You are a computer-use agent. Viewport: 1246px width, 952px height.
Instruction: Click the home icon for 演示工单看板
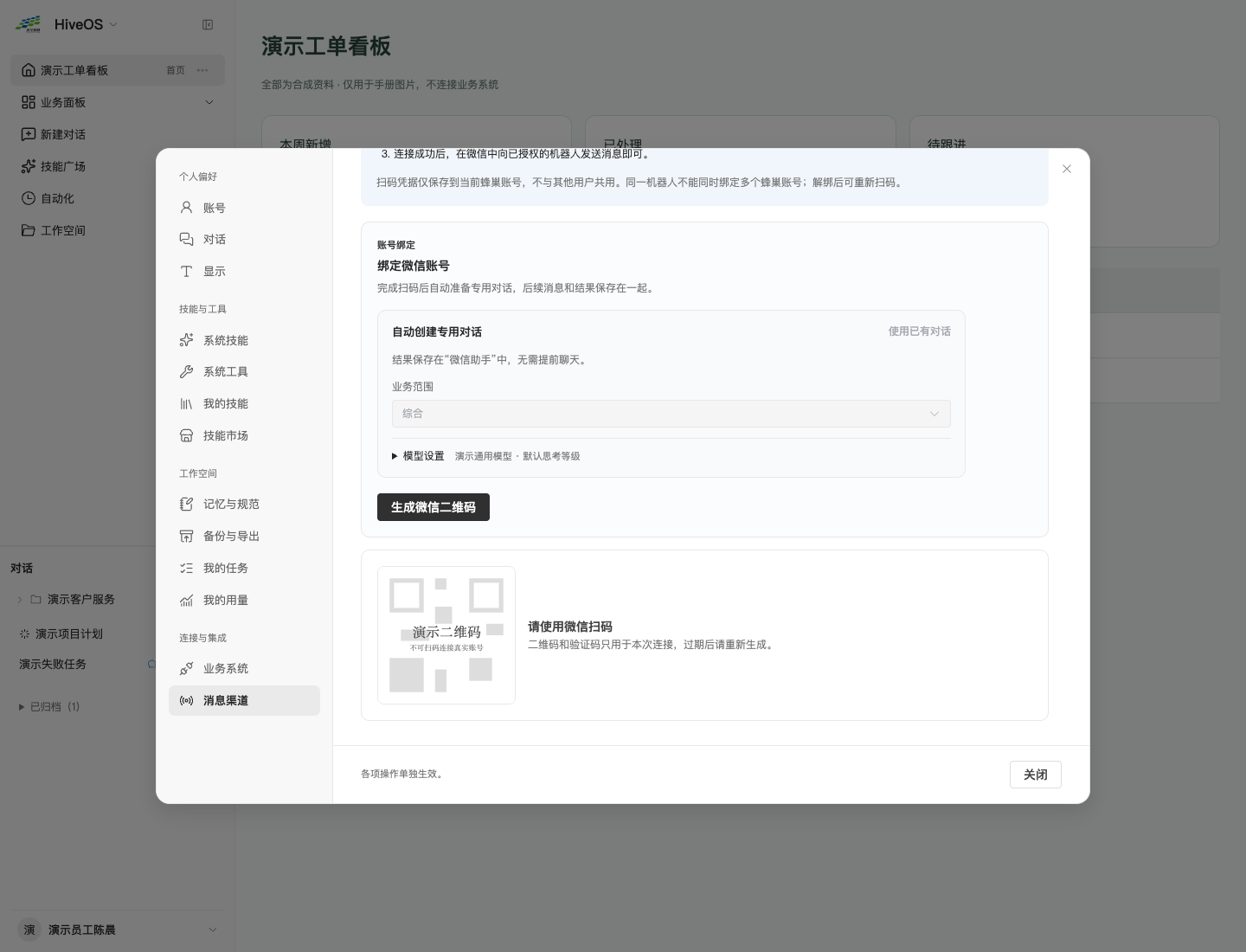[29, 70]
